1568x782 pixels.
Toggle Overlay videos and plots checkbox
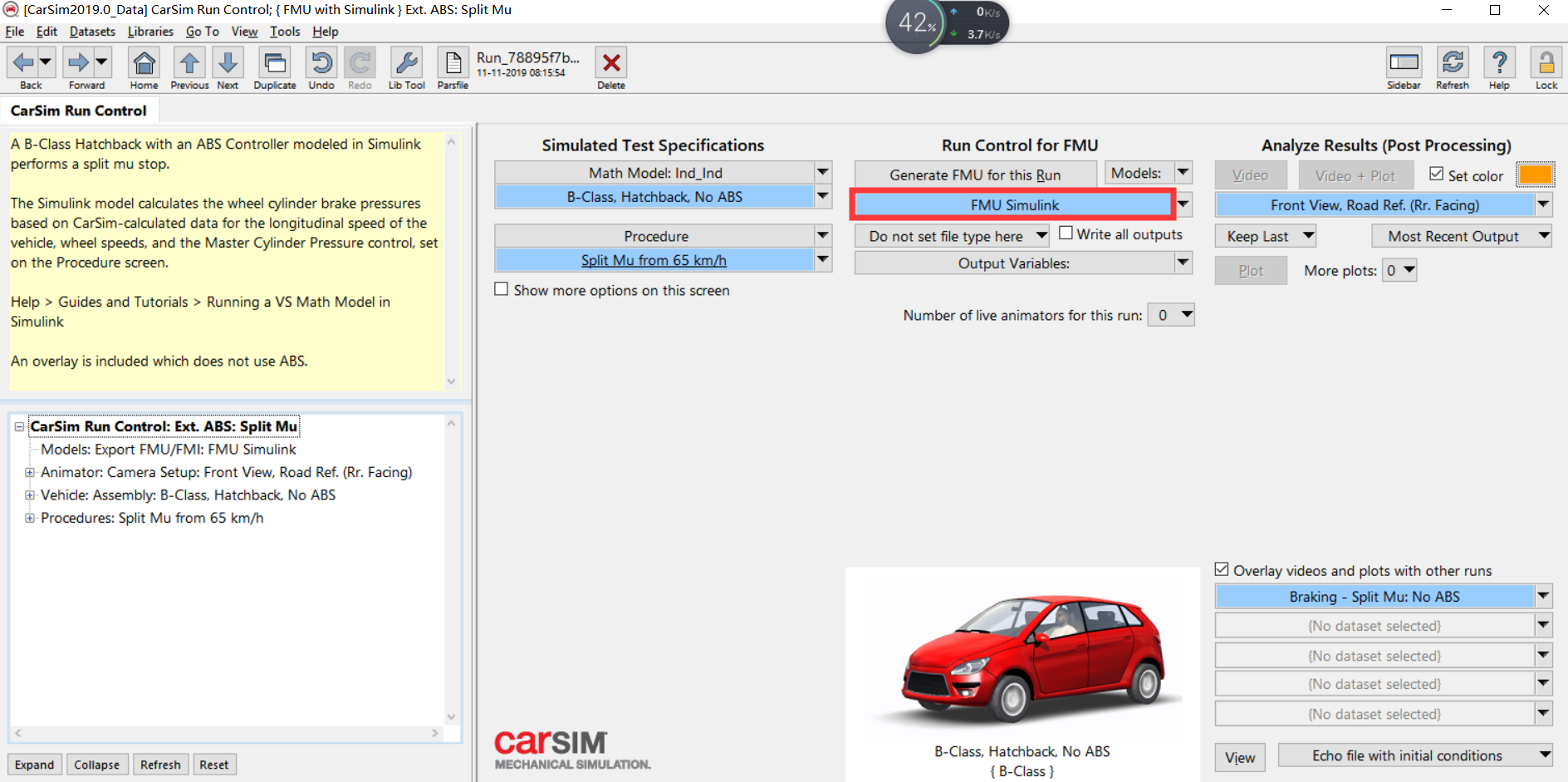point(1222,569)
